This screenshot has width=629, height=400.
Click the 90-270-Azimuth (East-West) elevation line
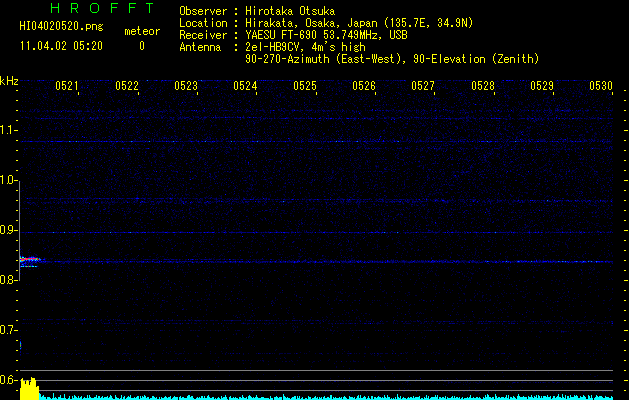click(392, 59)
